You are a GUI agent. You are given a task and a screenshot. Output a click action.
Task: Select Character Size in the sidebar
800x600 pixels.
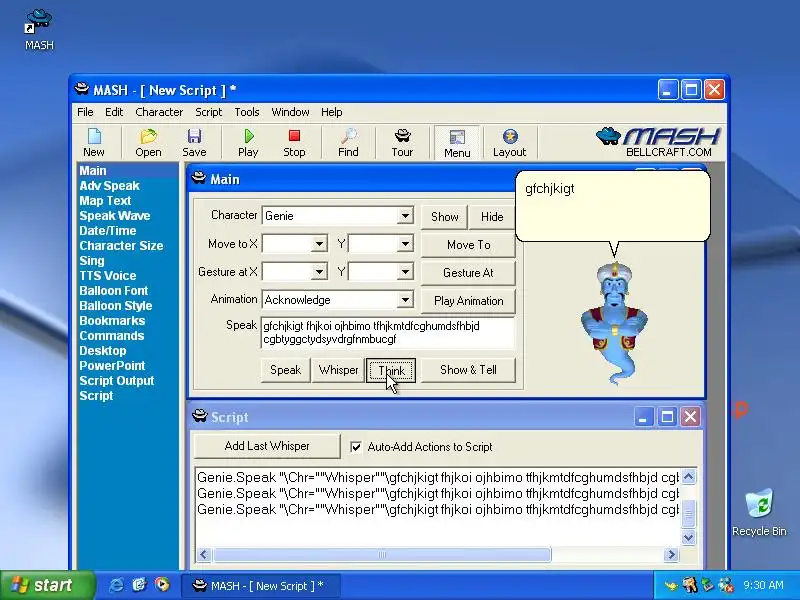(121, 245)
